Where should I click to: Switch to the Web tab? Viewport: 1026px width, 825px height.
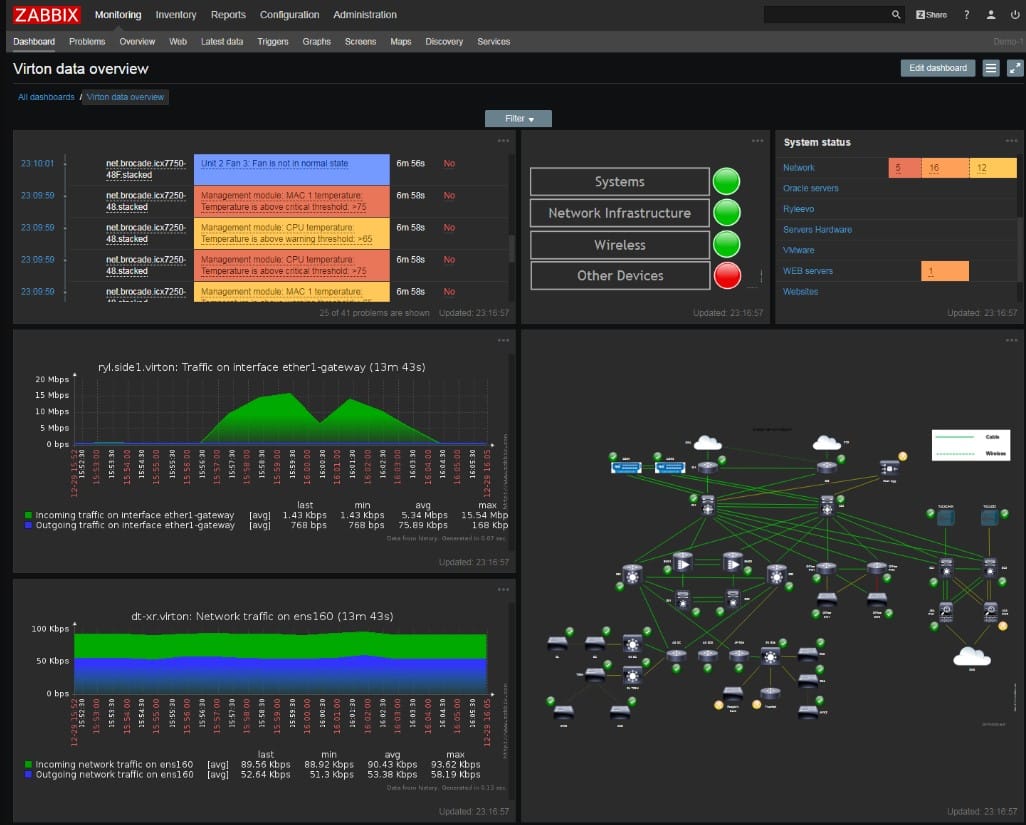(x=178, y=41)
